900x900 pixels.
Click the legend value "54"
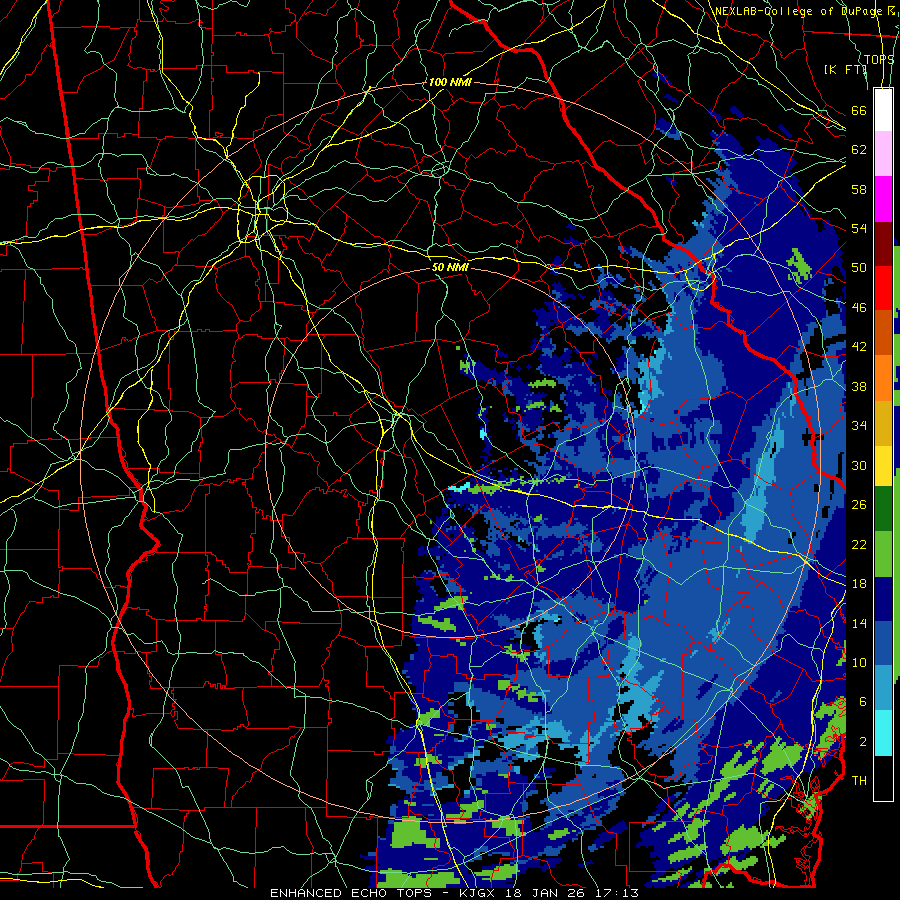tap(859, 228)
